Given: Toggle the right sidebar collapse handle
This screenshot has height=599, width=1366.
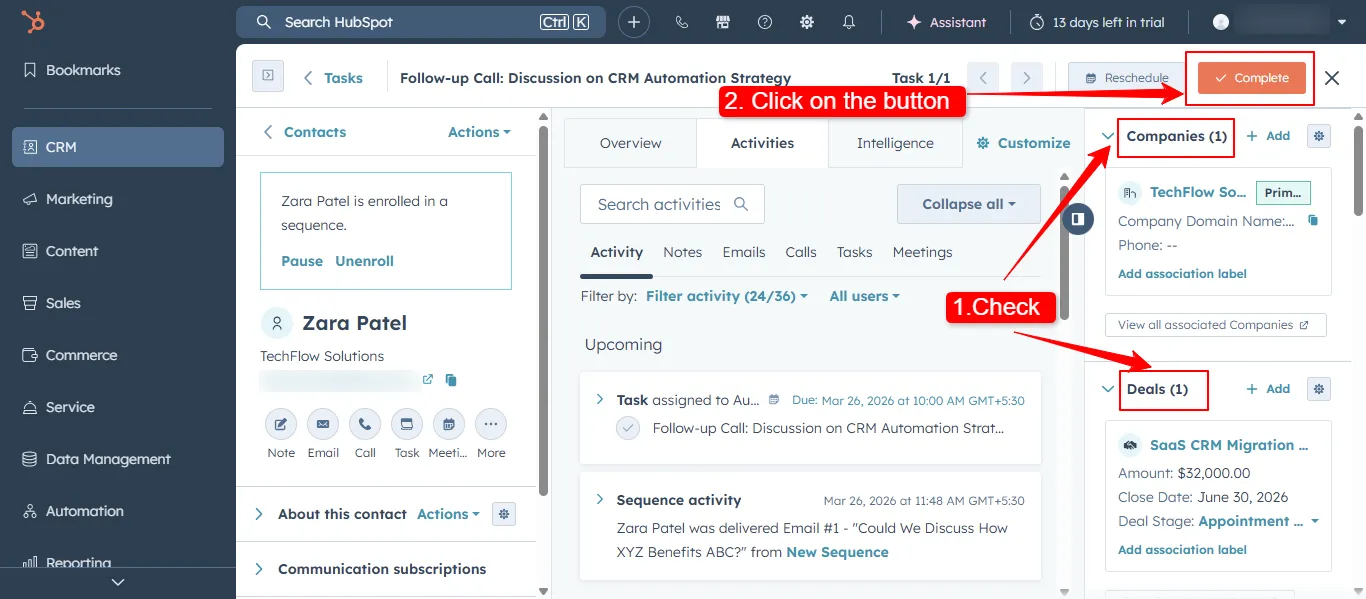Looking at the screenshot, I should pyautogui.click(x=1078, y=218).
